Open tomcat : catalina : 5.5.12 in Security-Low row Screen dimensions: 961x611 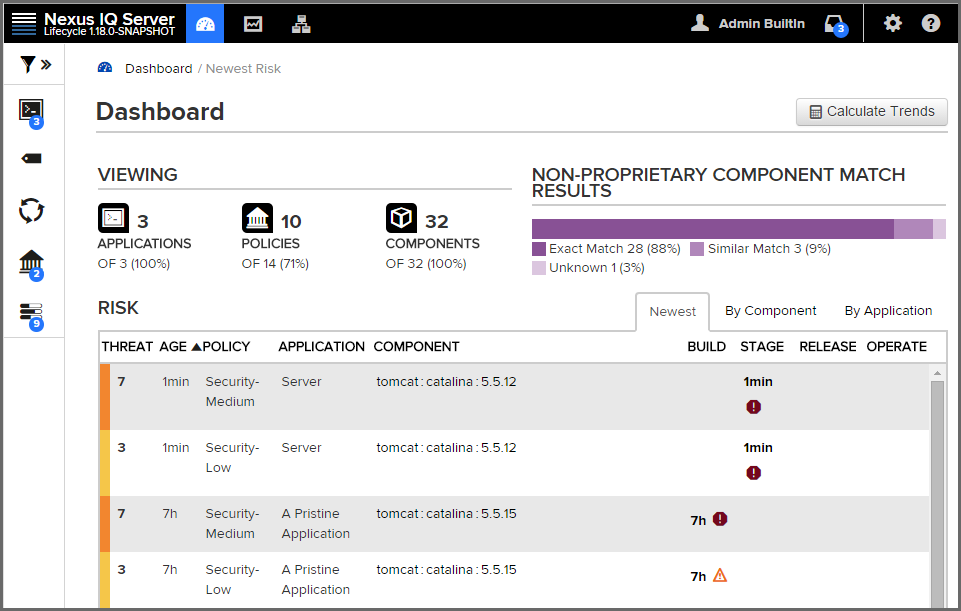click(x=446, y=447)
